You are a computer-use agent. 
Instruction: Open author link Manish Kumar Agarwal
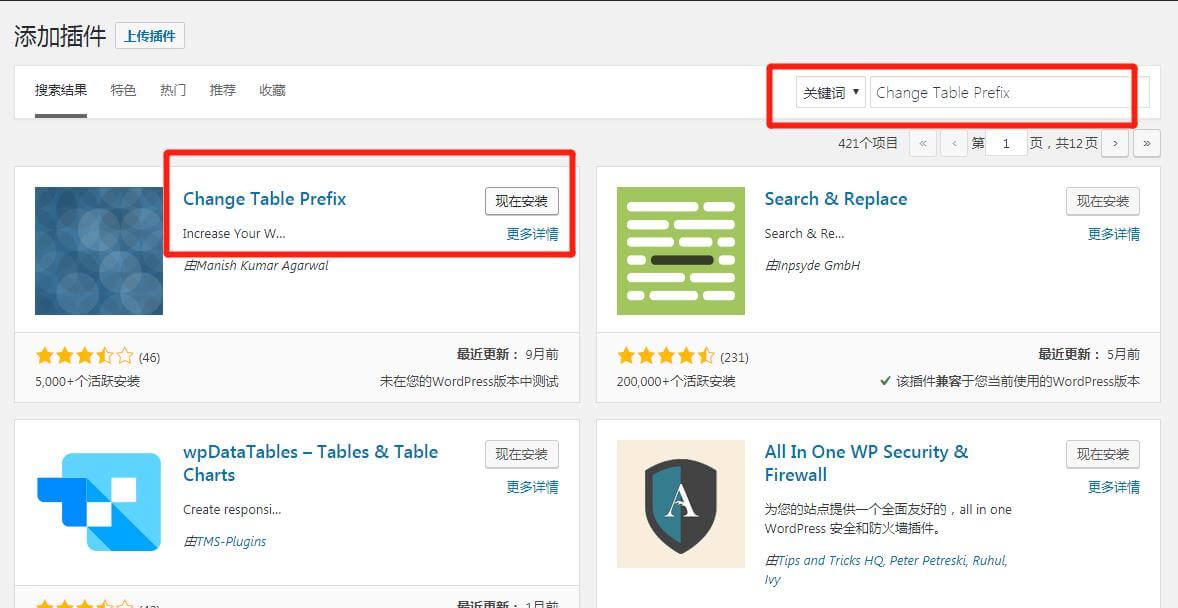262,265
